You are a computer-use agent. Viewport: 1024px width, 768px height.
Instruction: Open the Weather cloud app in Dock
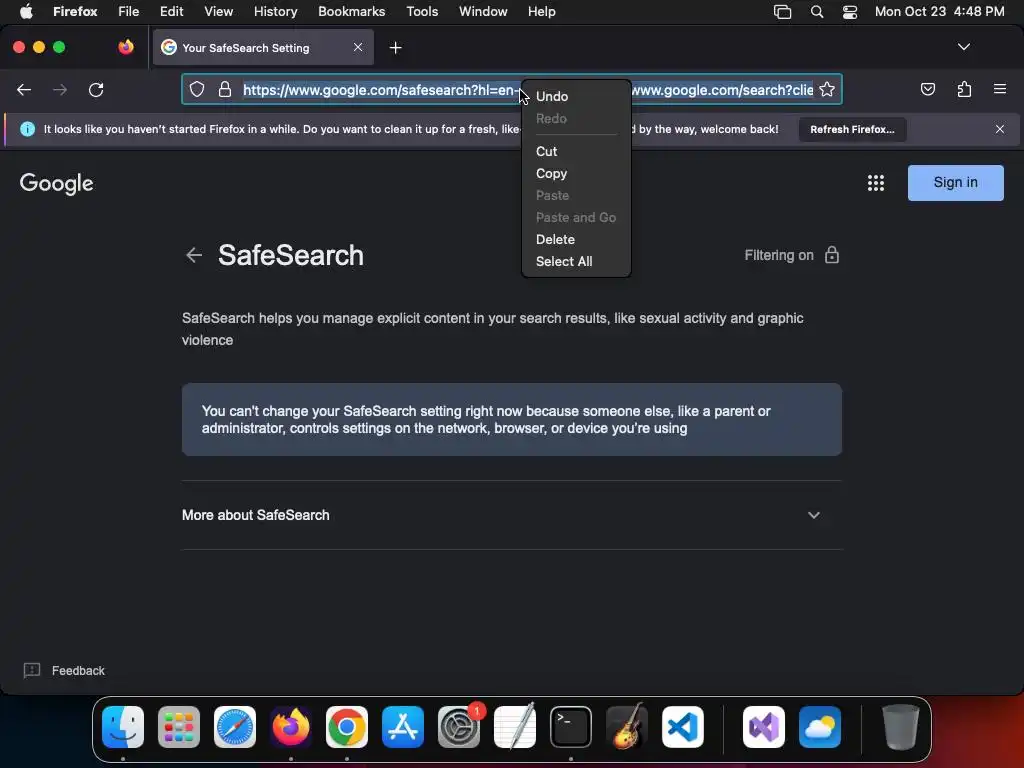tap(820, 727)
